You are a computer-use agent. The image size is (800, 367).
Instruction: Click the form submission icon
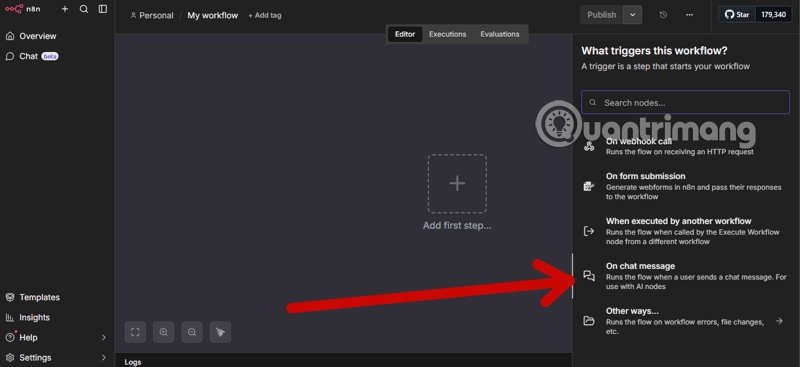(589, 186)
